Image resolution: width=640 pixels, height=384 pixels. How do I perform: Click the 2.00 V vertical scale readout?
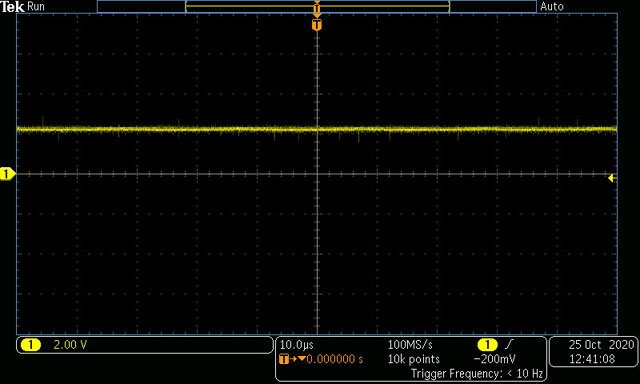click(70, 345)
